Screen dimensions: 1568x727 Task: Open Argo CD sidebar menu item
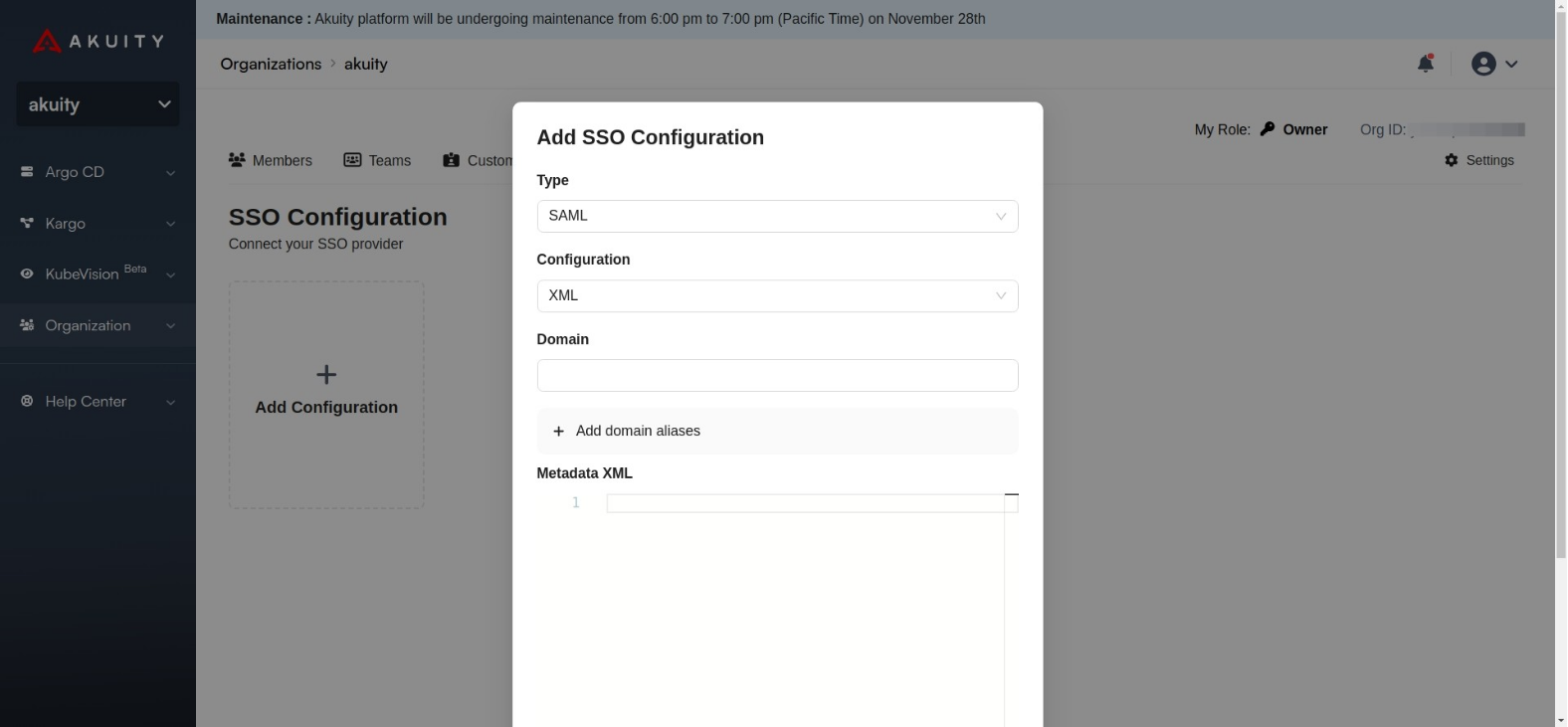(x=98, y=172)
